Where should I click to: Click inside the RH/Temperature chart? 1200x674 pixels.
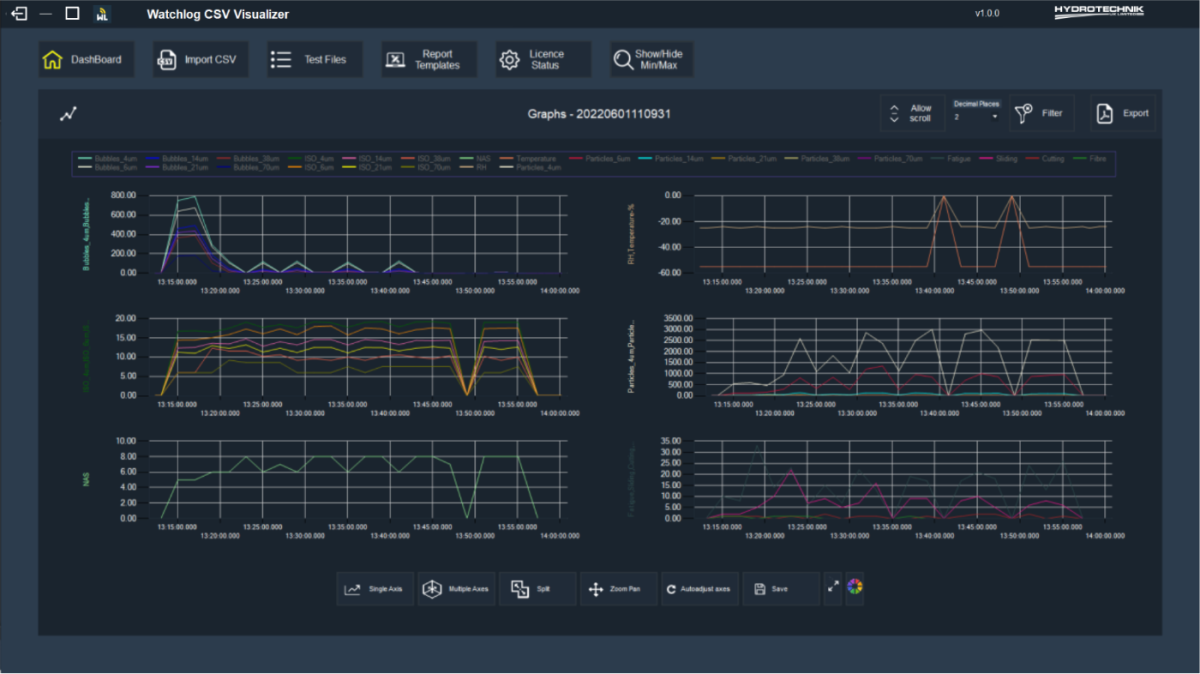(x=903, y=233)
